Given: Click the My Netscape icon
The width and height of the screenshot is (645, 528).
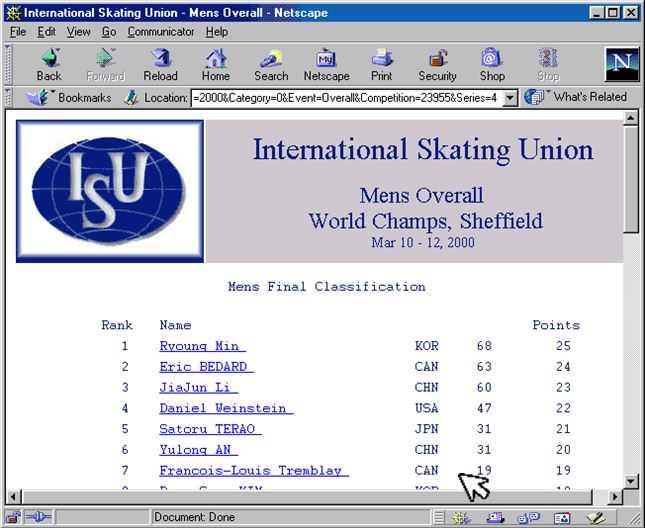Looking at the screenshot, I should click(x=326, y=63).
